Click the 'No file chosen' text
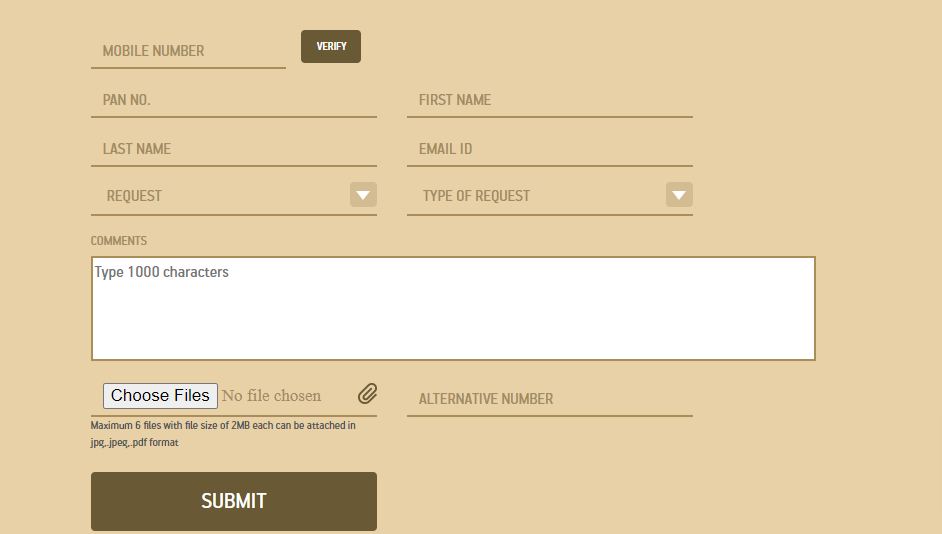 click(x=272, y=396)
